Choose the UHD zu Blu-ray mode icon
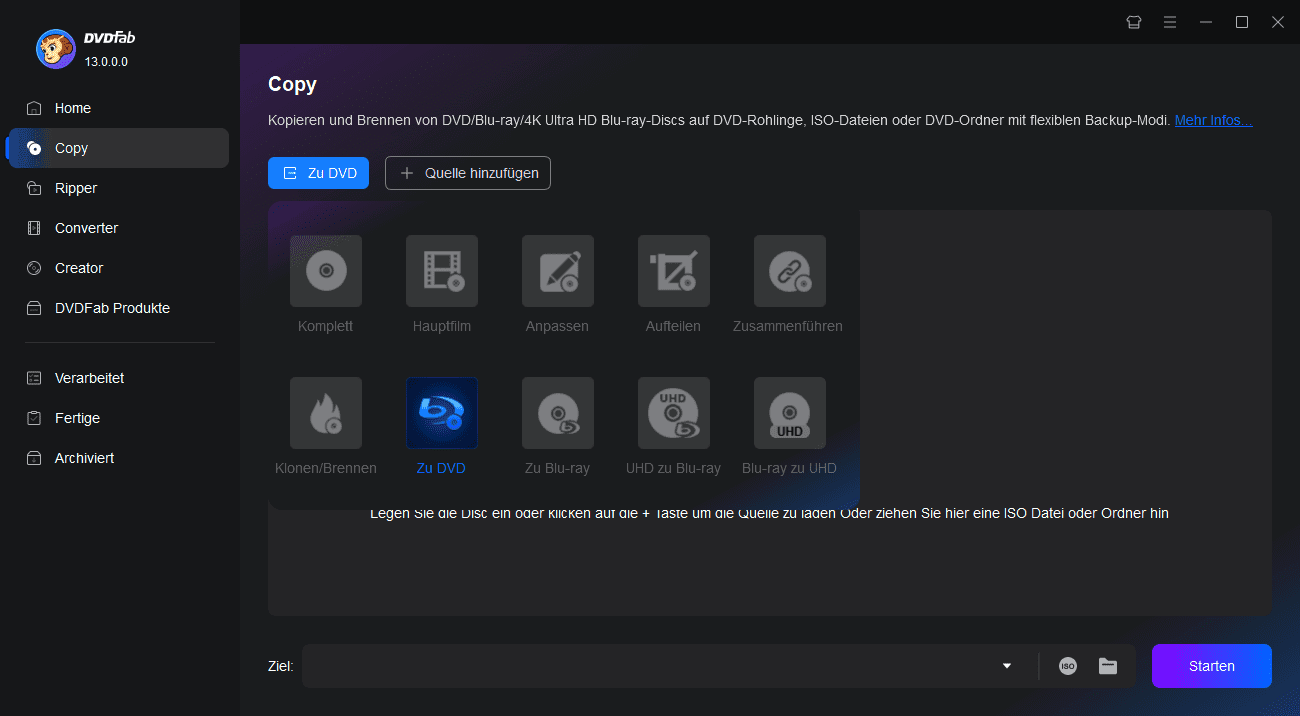Image resolution: width=1300 pixels, height=716 pixels. (x=674, y=413)
